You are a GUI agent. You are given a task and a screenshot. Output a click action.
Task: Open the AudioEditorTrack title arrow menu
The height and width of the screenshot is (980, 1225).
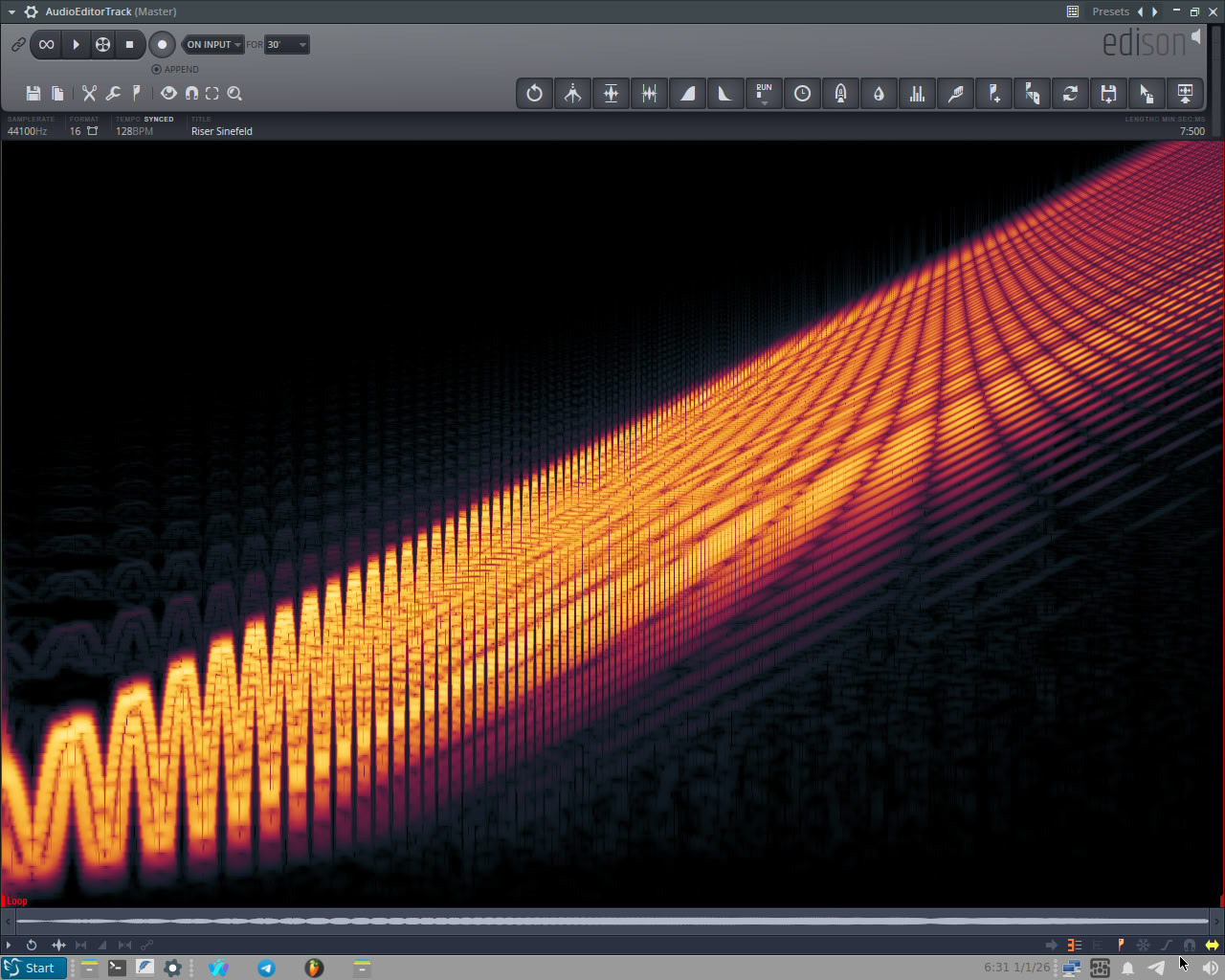pos(12,11)
